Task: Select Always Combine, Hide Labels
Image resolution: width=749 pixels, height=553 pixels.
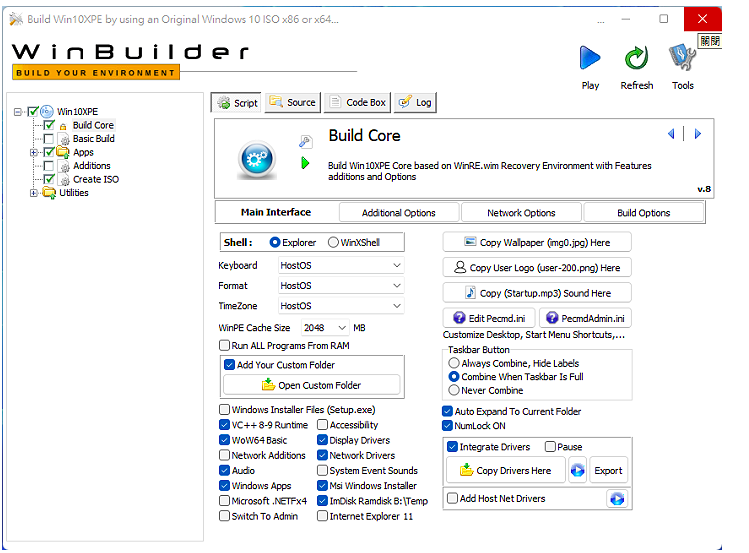Action: [454, 363]
